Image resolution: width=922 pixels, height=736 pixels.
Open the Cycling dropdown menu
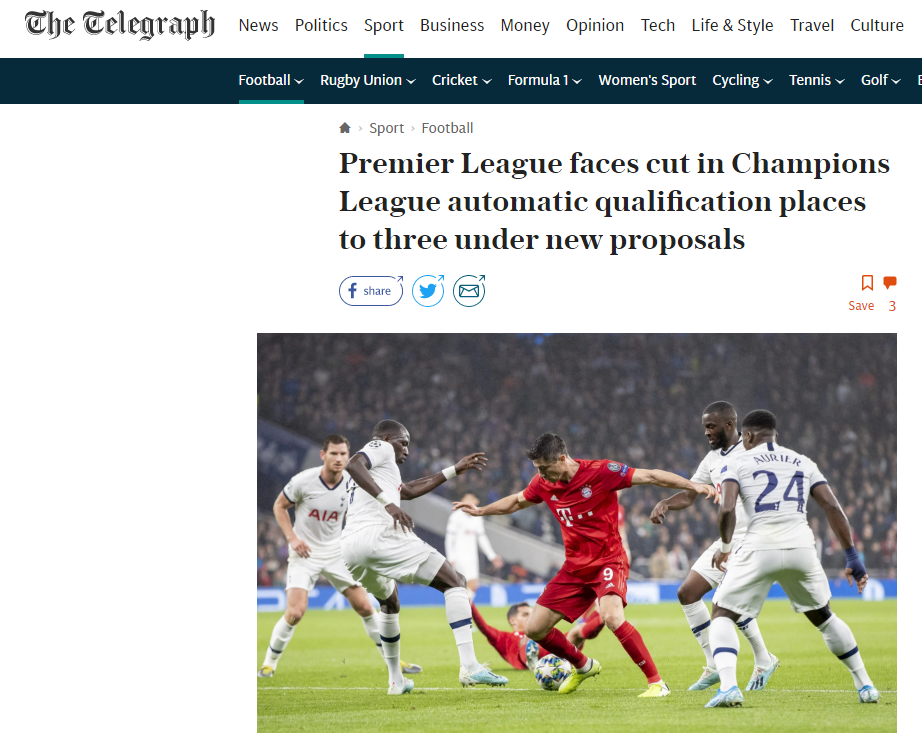click(742, 80)
